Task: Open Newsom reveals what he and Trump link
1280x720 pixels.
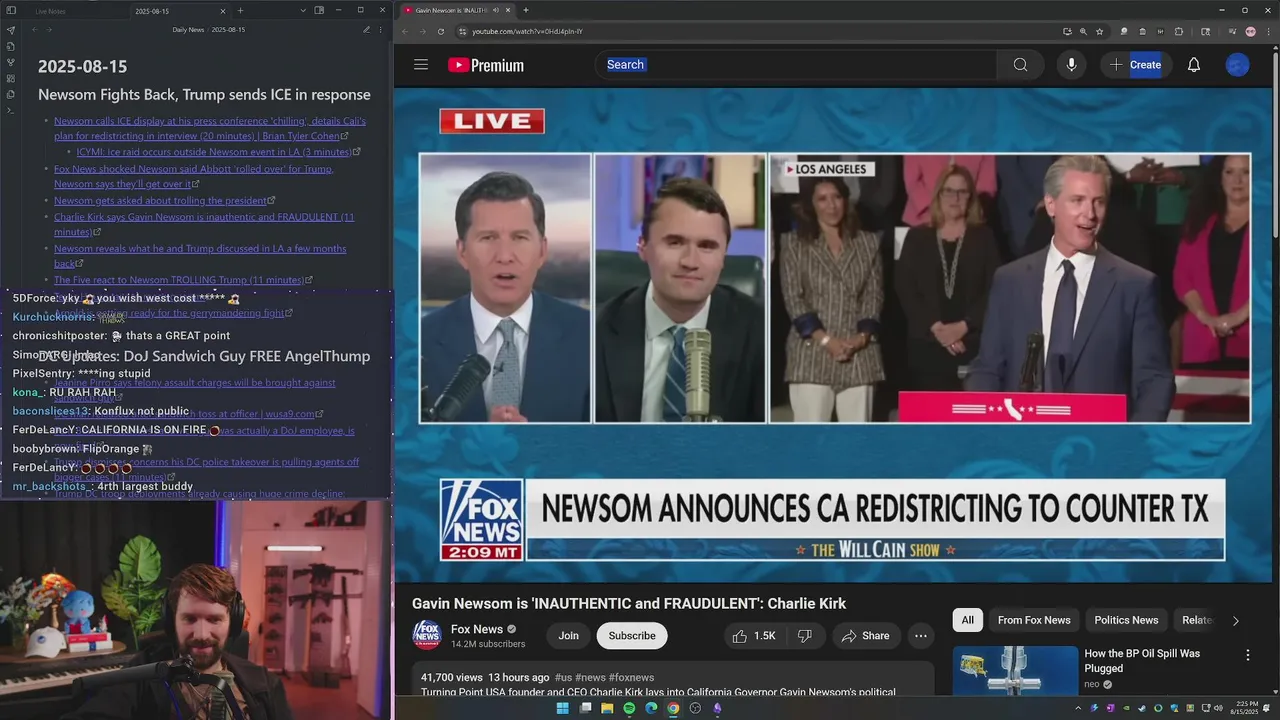Action: (x=200, y=256)
